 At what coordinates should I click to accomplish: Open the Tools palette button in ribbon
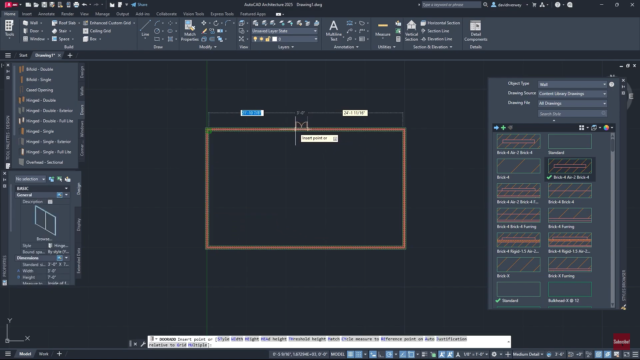pyautogui.click(x=9, y=29)
